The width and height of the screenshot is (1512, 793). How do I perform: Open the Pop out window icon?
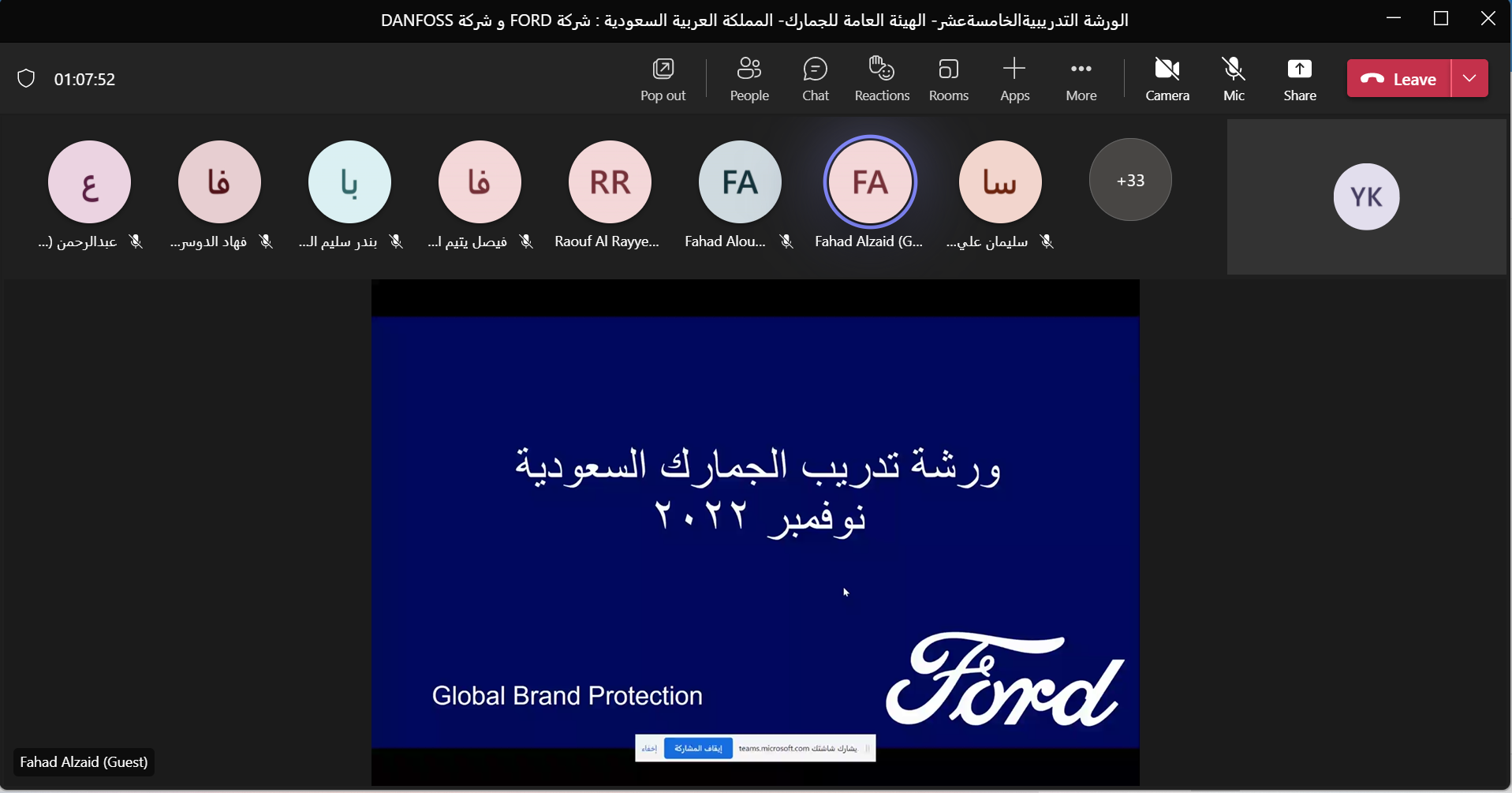tap(663, 79)
